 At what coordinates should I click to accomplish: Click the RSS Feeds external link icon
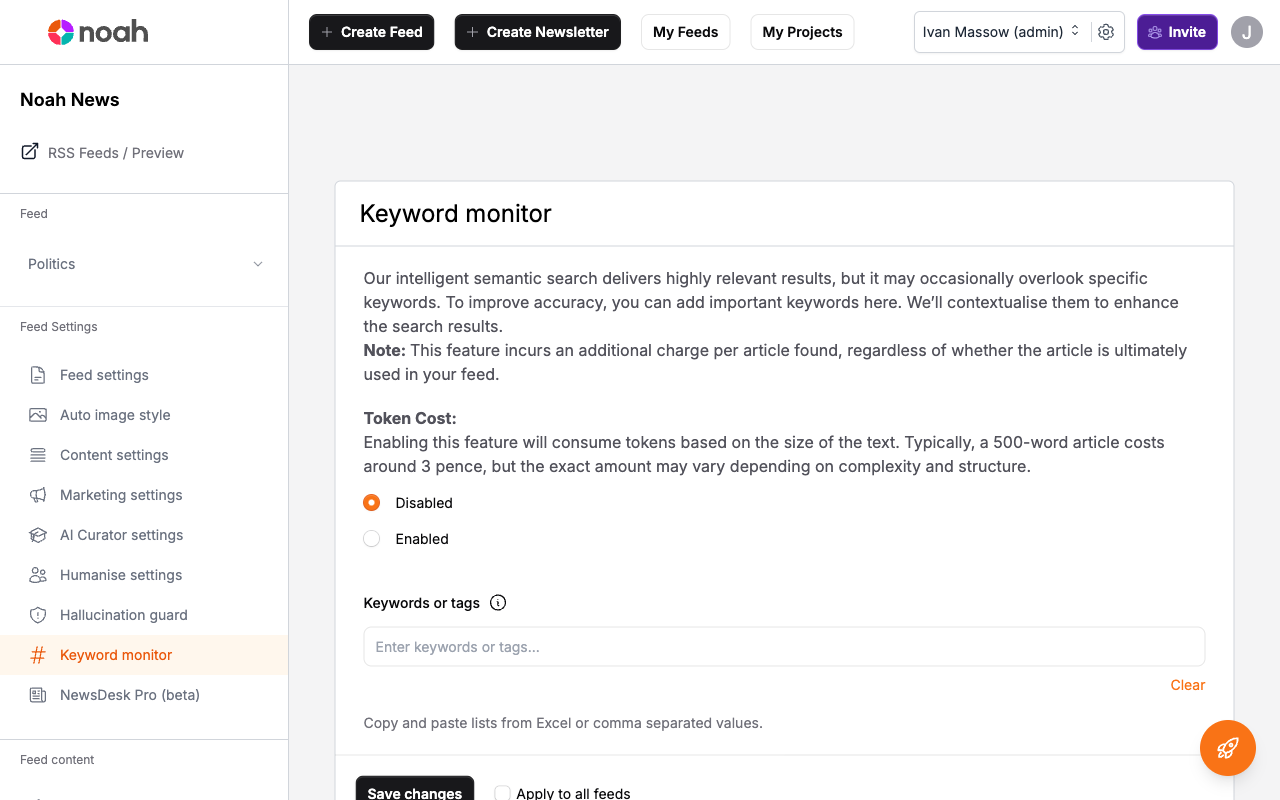(x=28, y=152)
